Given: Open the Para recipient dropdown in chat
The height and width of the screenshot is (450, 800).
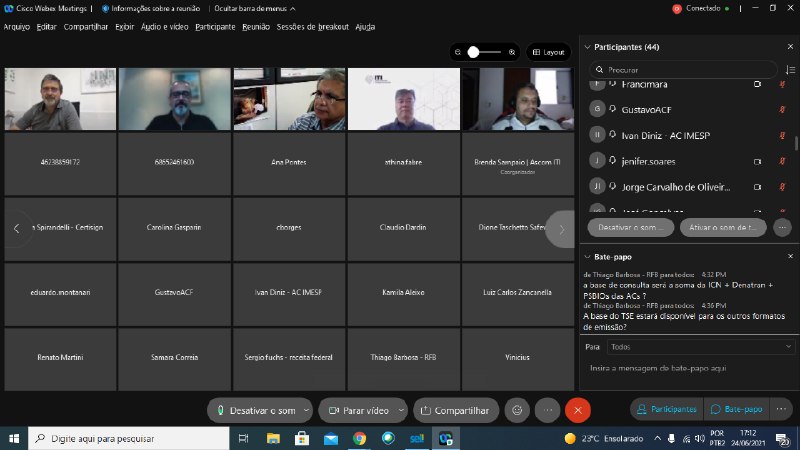Looking at the screenshot, I should (x=700, y=347).
